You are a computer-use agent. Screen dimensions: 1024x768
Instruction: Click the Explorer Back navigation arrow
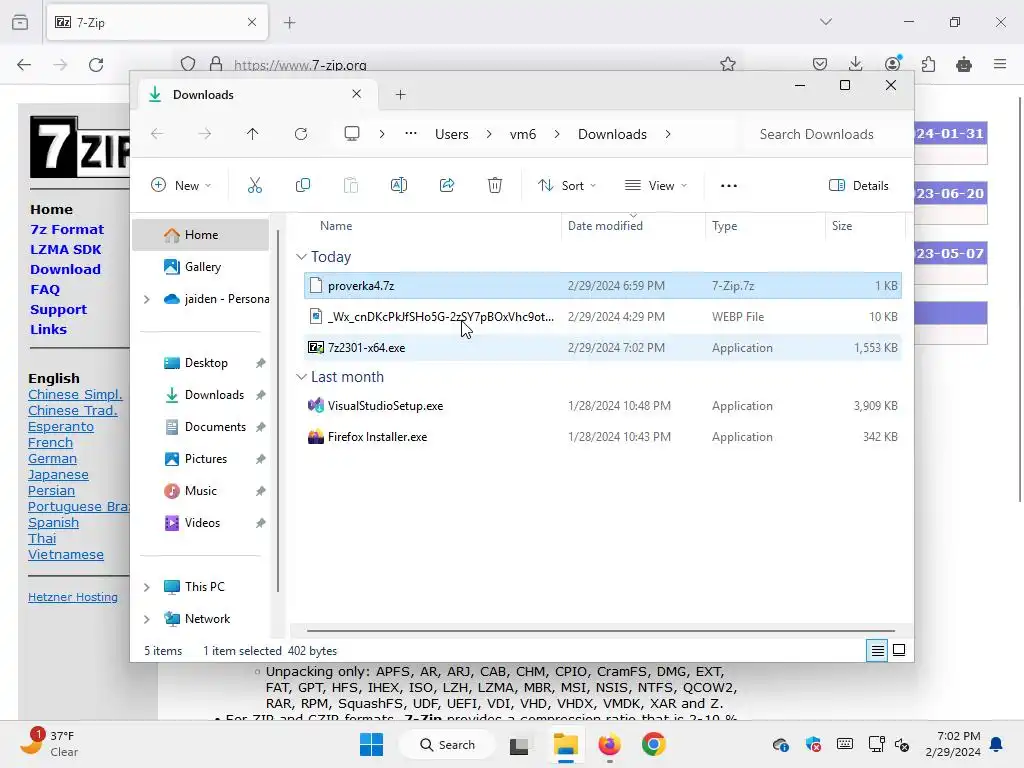click(x=157, y=134)
